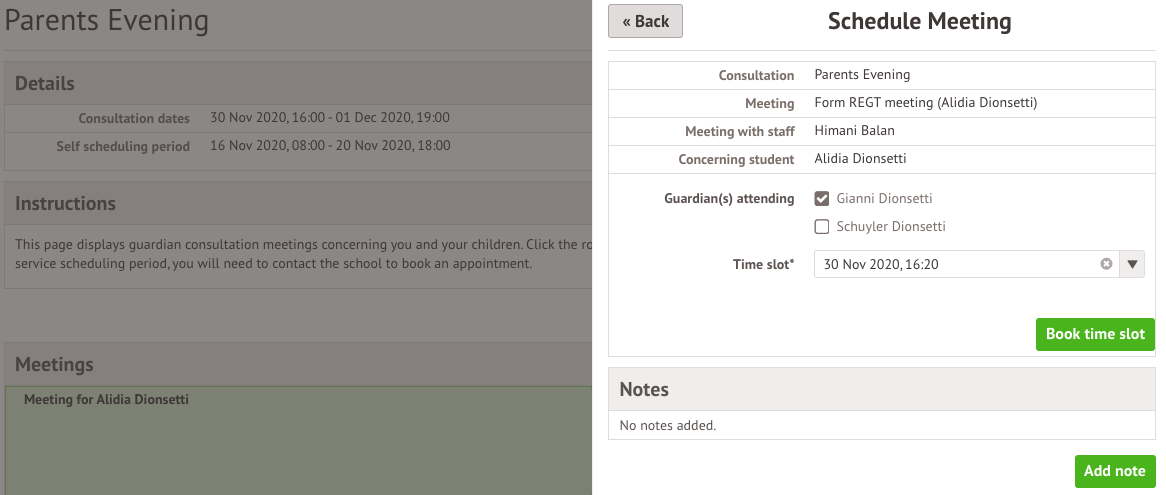
Task: Go back using the « Back button
Action: (645, 21)
